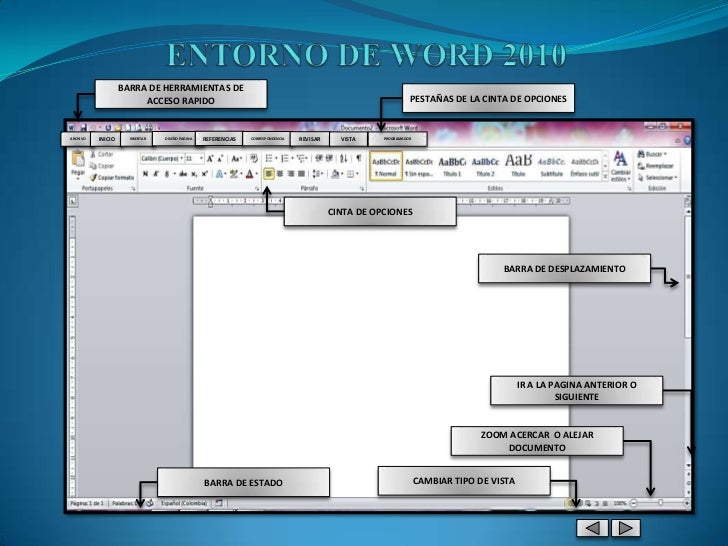
Task: Apply the Énfasis sutil style
Action: pyautogui.click(x=585, y=166)
